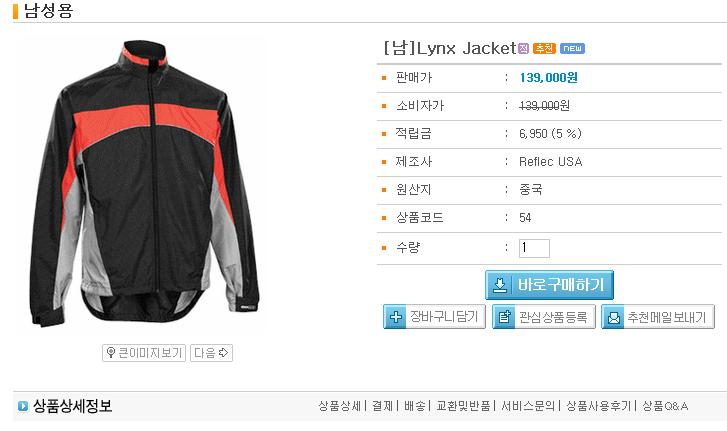Click the download icon on 바로구매하기 button
727x431 pixels.
click(499, 285)
